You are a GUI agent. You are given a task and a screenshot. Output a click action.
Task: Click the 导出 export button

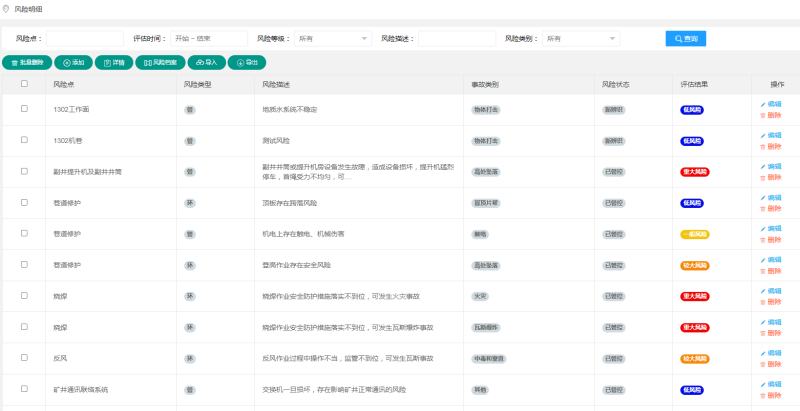pyautogui.click(x=246, y=63)
